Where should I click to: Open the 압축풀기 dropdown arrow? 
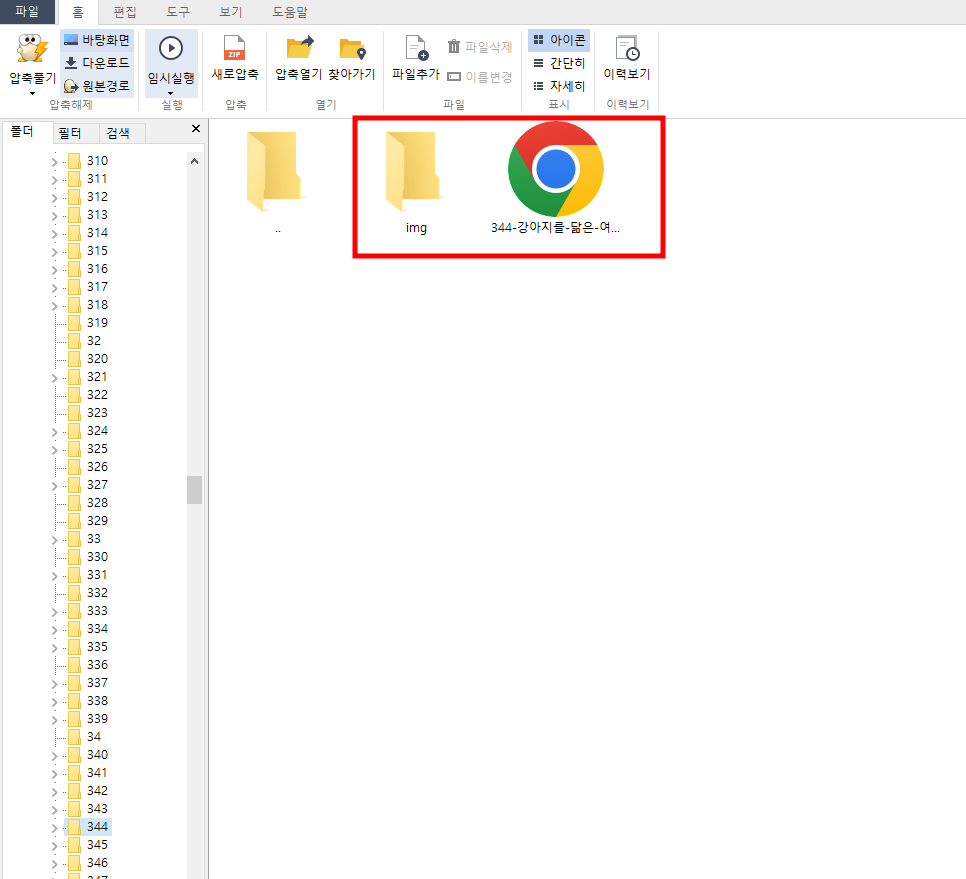pos(33,94)
